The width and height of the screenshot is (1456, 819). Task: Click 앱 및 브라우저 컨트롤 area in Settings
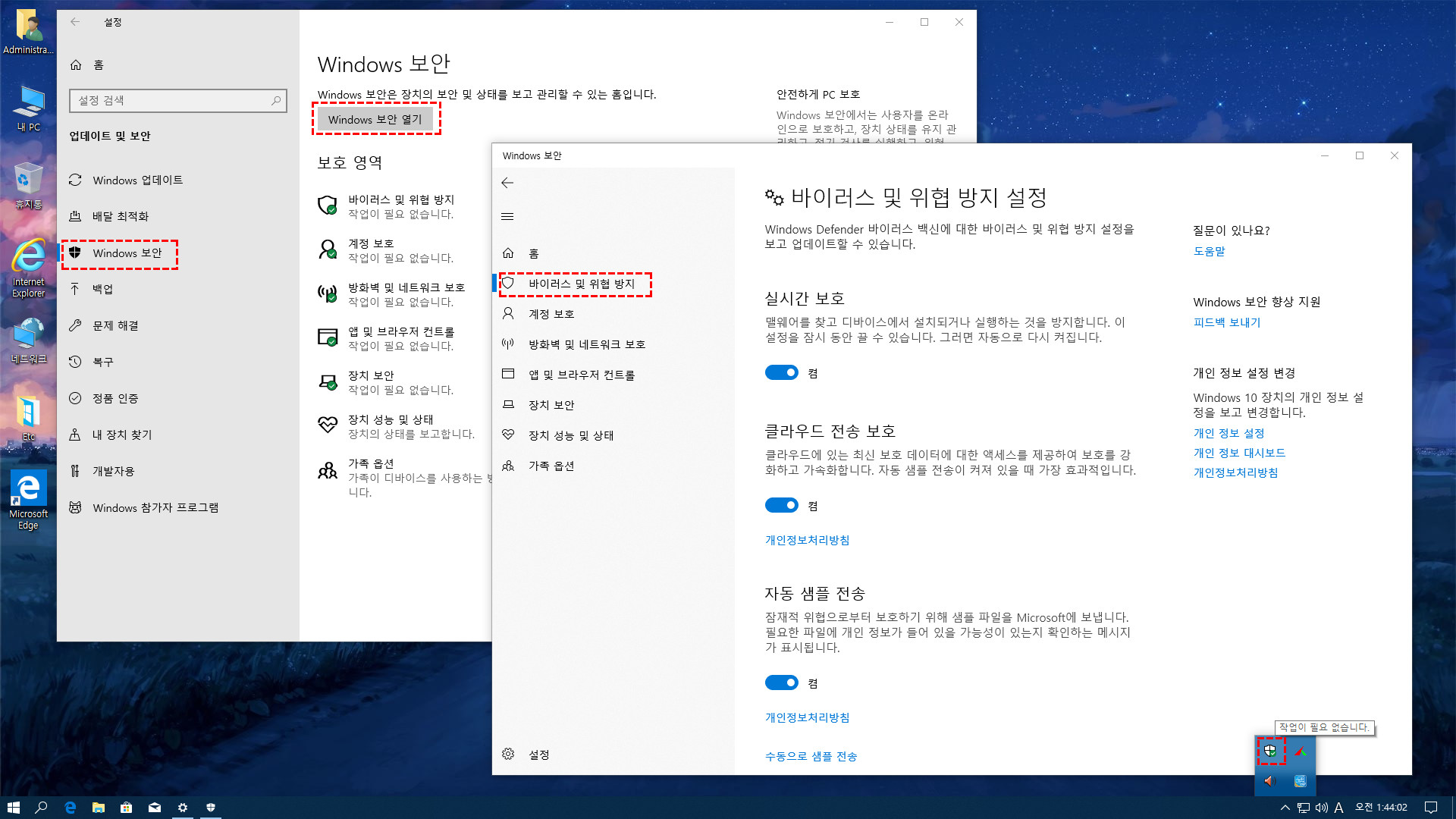pos(387,338)
